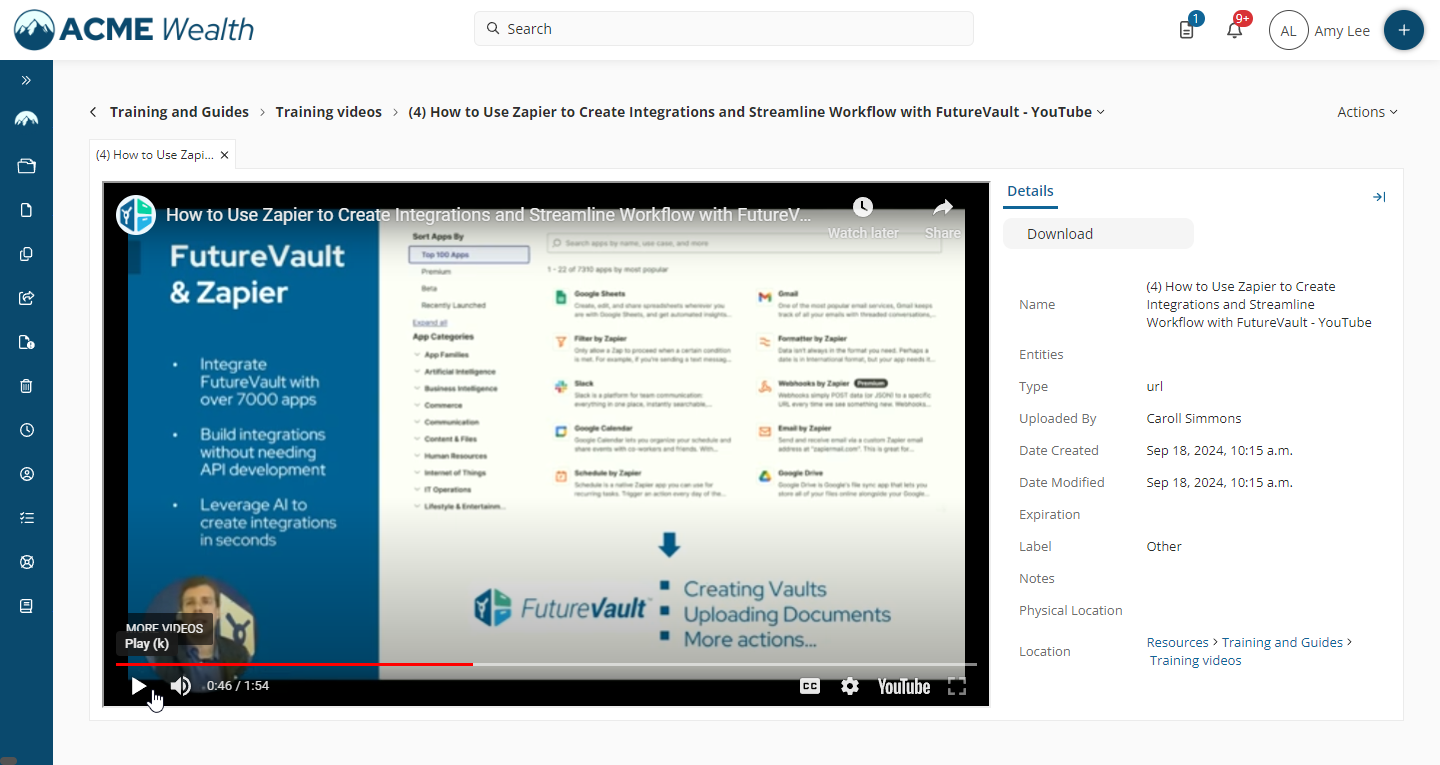The image size is (1440, 765).
Task: Click the Type value 'url'
Action: click(1154, 386)
